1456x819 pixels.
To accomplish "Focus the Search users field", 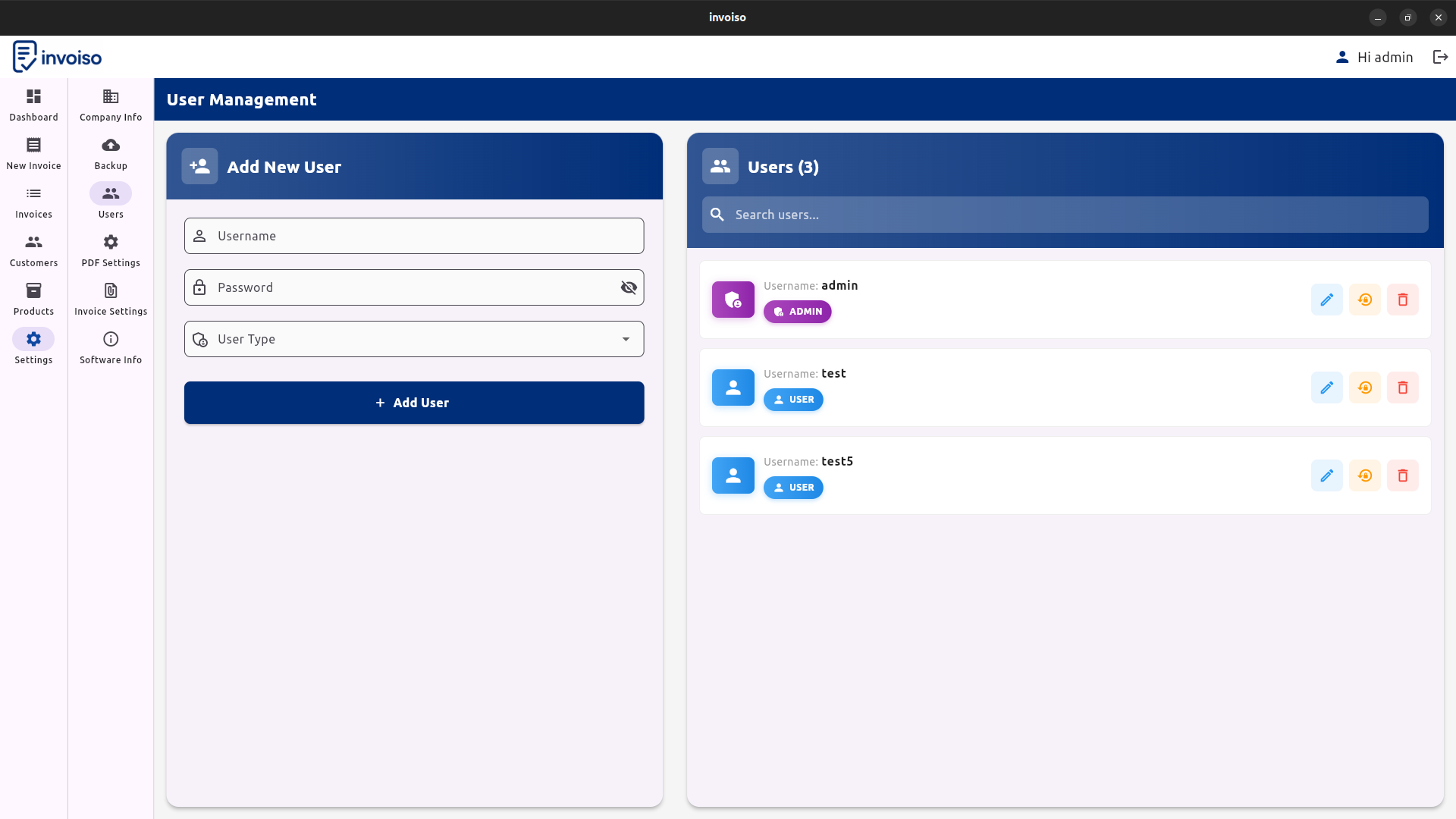I will (1065, 215).
